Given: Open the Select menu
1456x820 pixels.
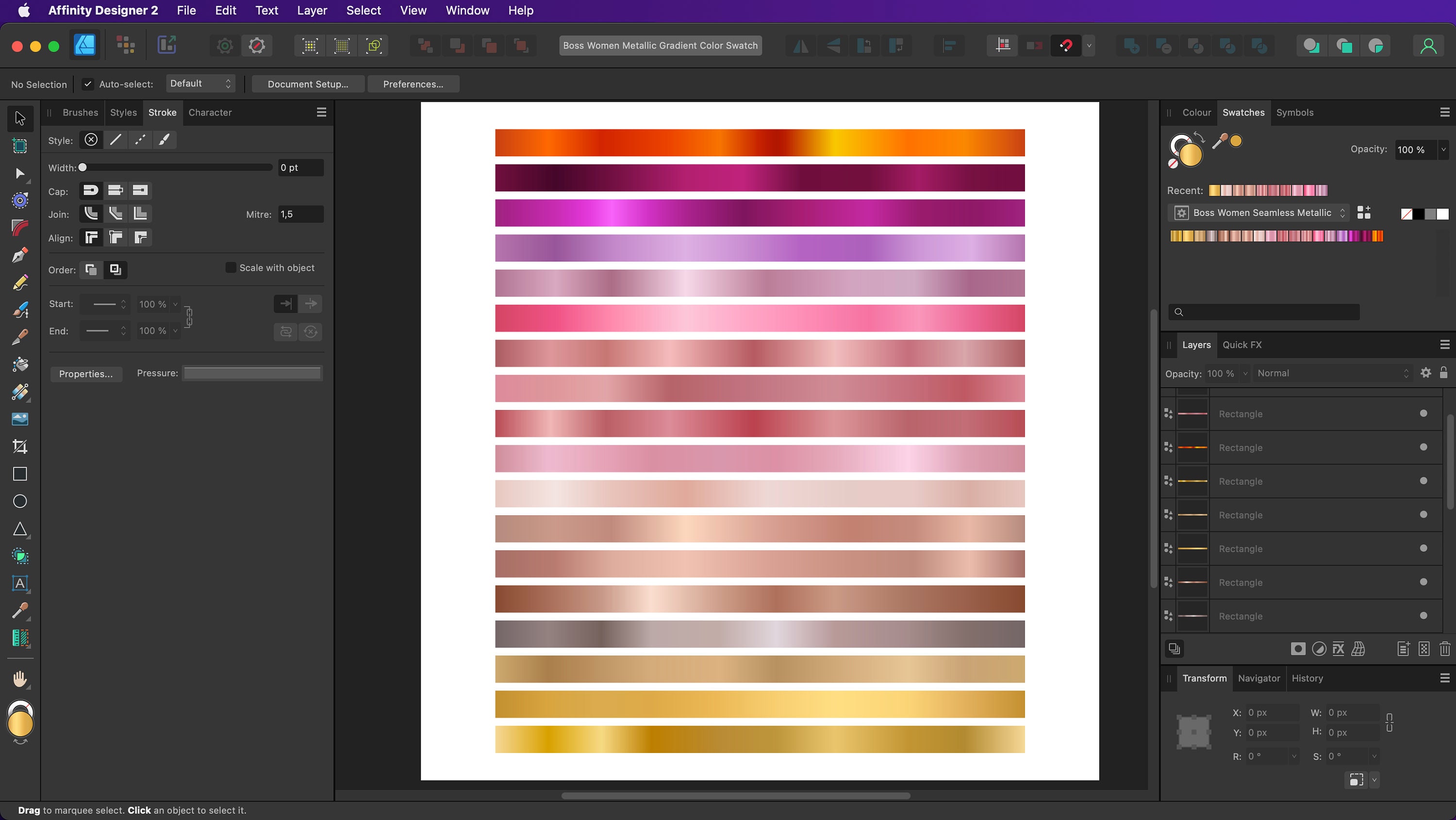Looking at the screenshot, I should coord(364,10).
